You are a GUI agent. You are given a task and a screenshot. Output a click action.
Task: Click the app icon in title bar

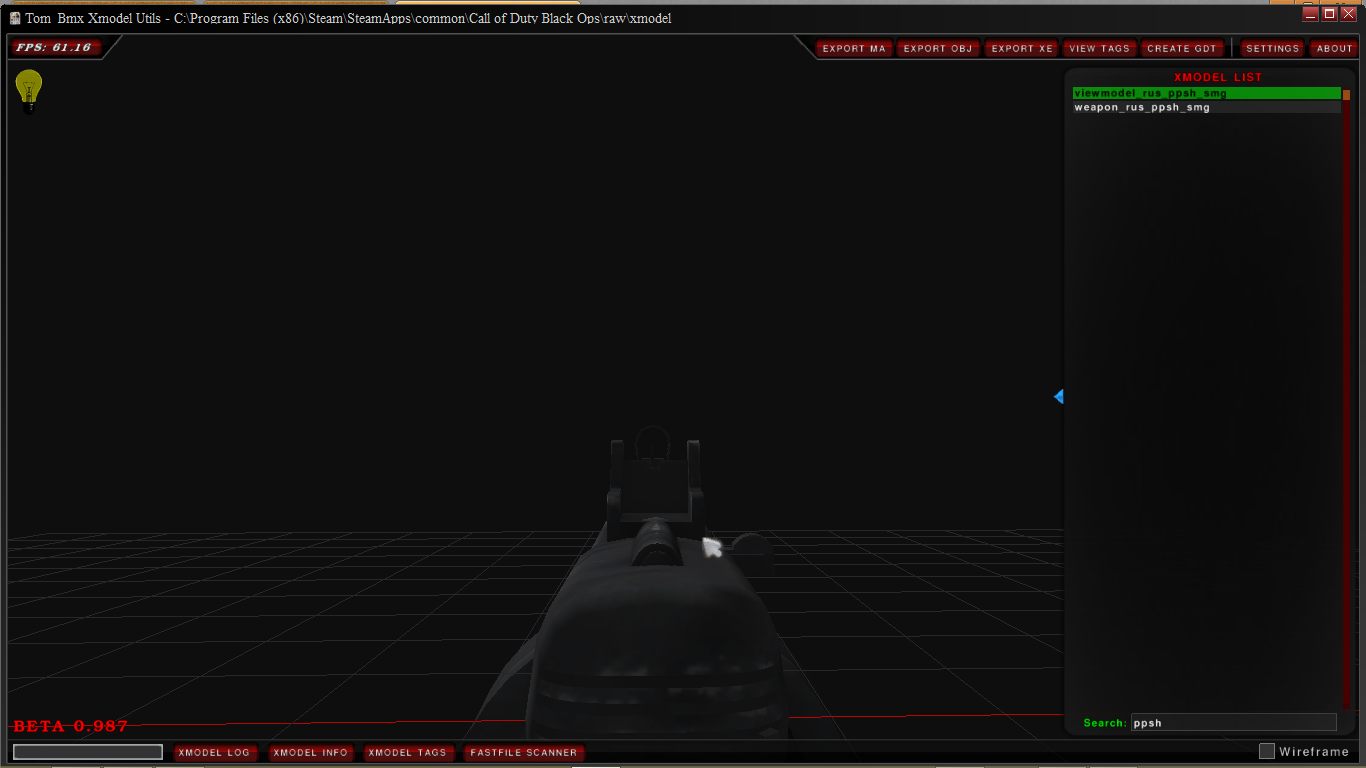coord(15,18)
